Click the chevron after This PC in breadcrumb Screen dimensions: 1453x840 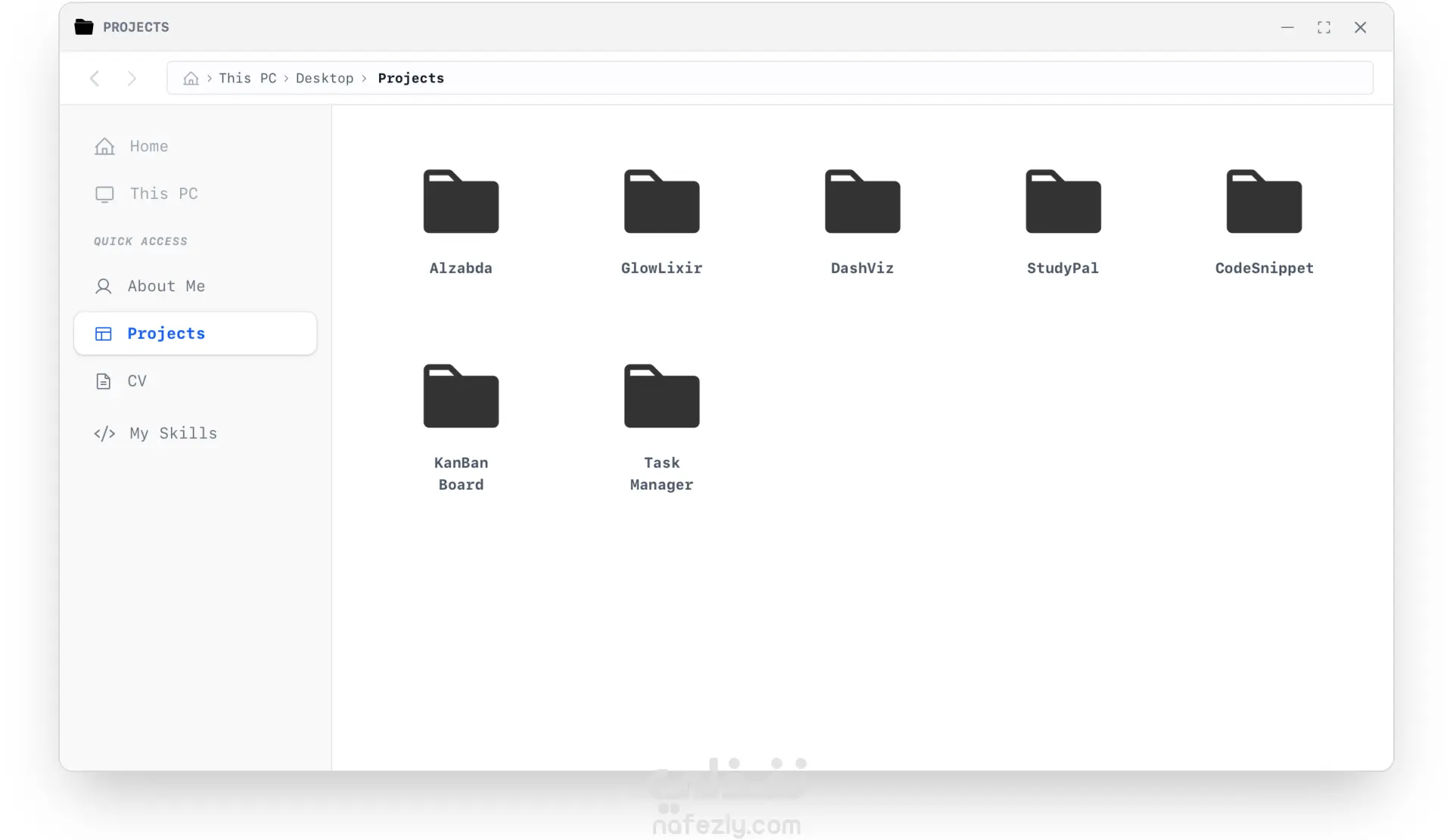(286, 79)
